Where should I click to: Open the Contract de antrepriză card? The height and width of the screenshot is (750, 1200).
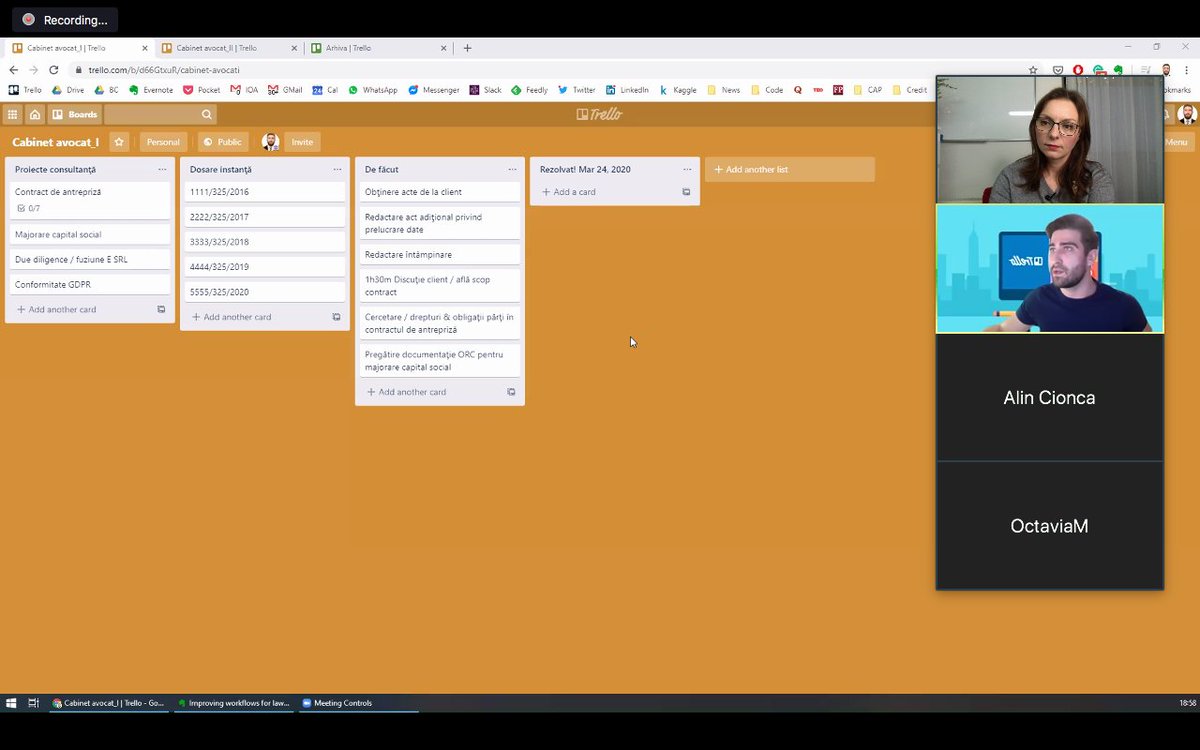[90, 200]
